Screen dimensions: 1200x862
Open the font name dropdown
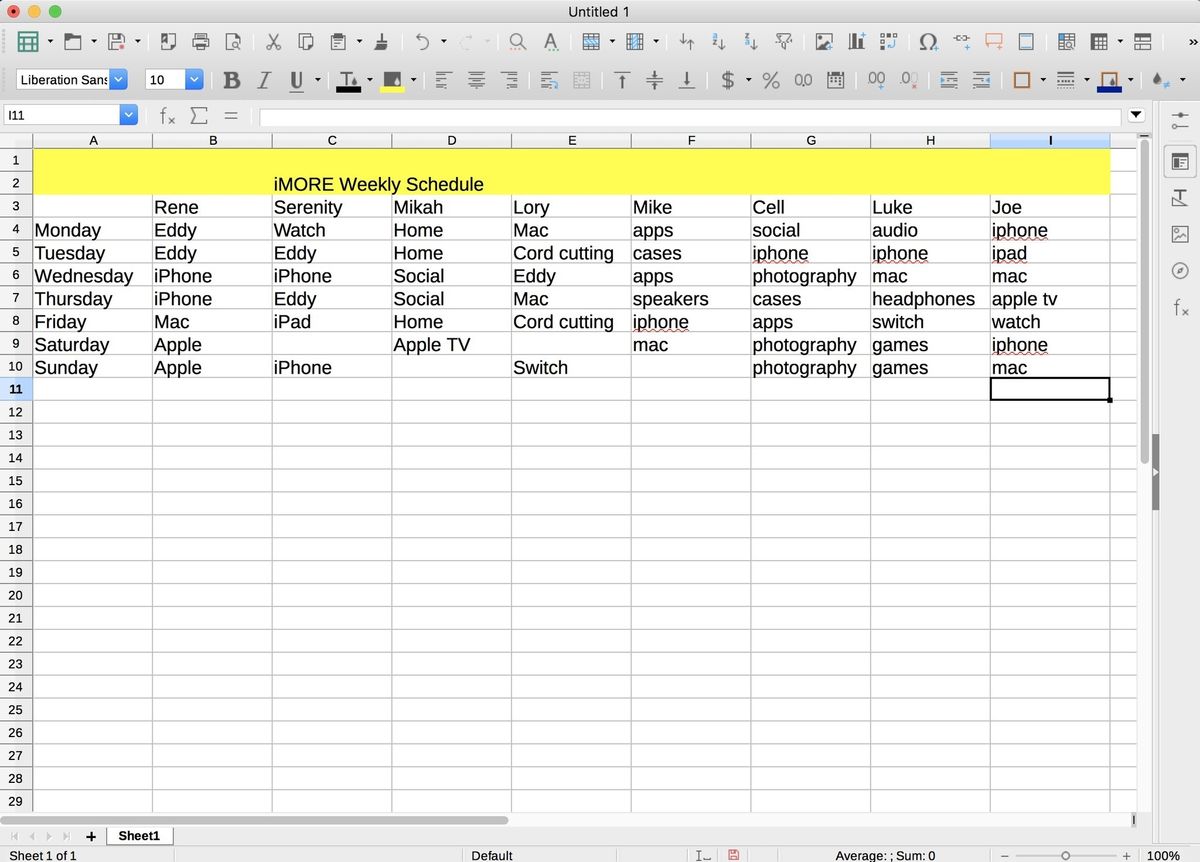tap(118, 79)
